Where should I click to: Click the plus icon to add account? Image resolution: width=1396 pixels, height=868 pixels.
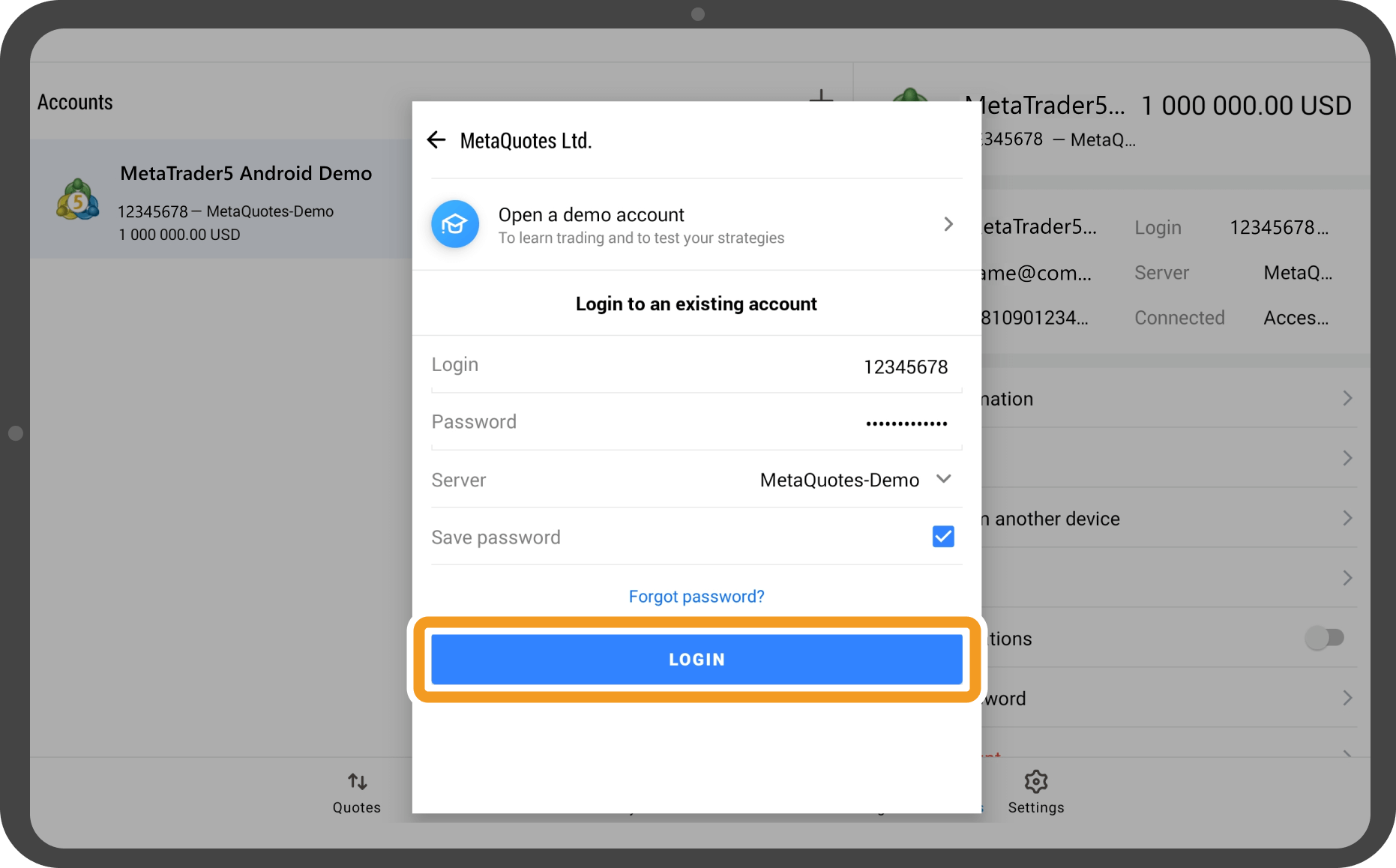coord(821,95)
